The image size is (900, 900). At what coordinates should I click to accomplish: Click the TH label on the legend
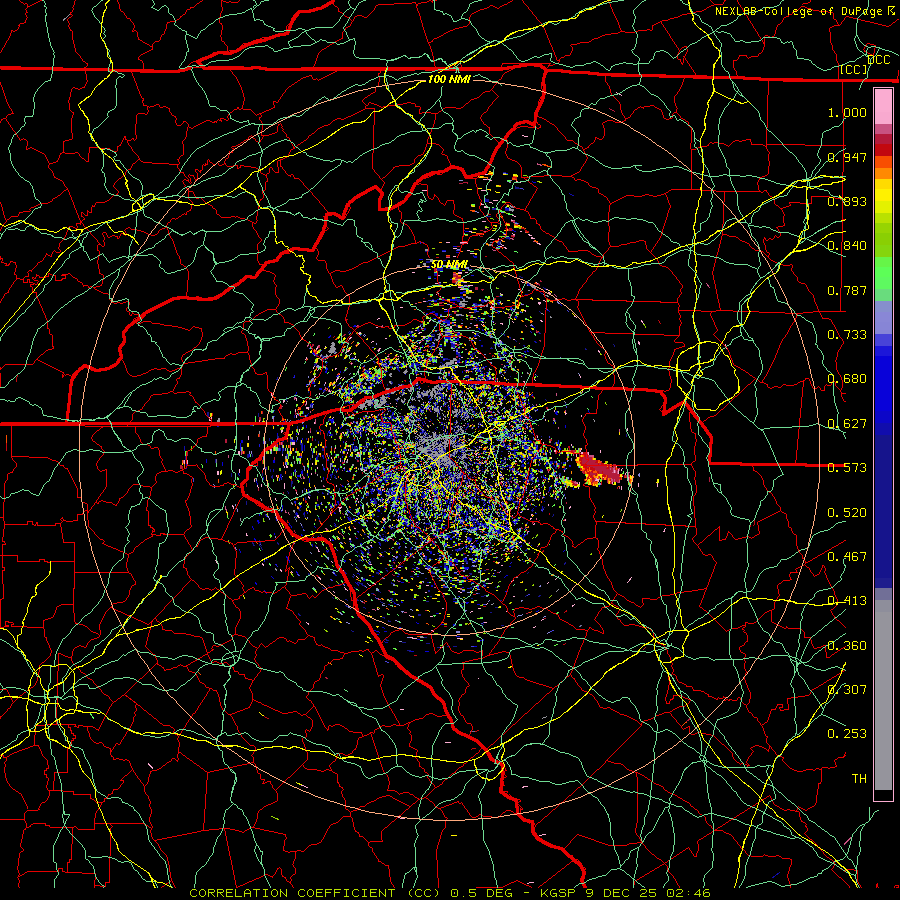pos(859,779)
